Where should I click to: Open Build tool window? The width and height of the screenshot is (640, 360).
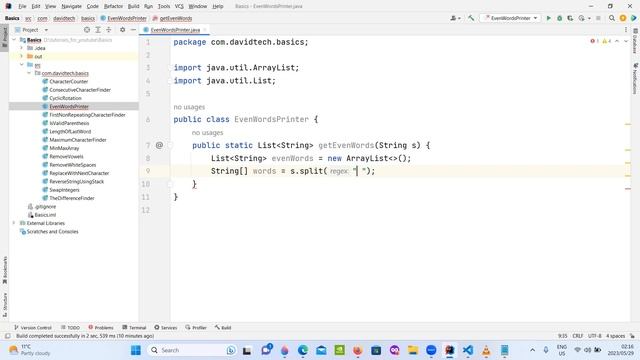[223, 327]
